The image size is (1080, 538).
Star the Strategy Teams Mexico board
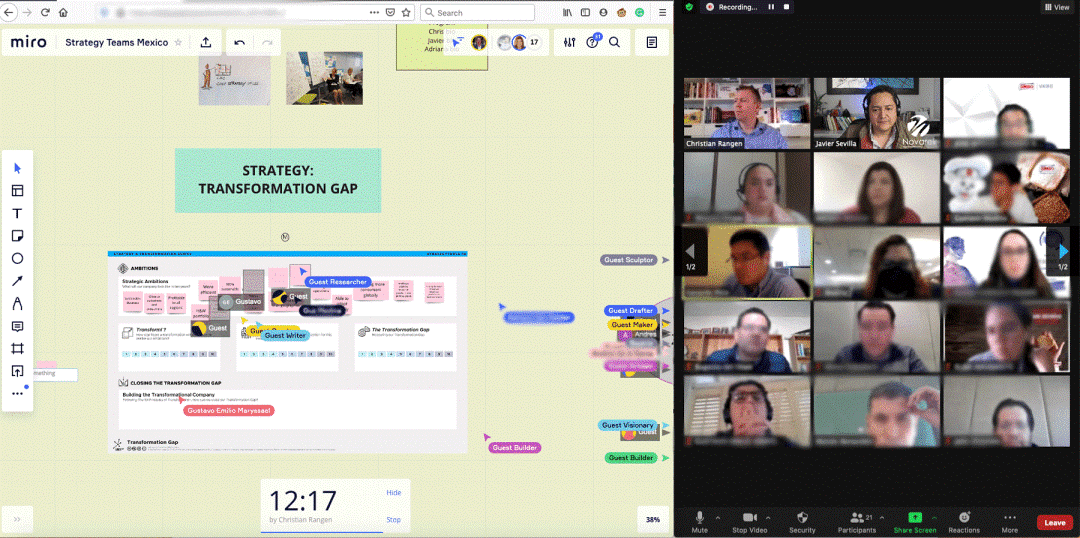point(178,43)
